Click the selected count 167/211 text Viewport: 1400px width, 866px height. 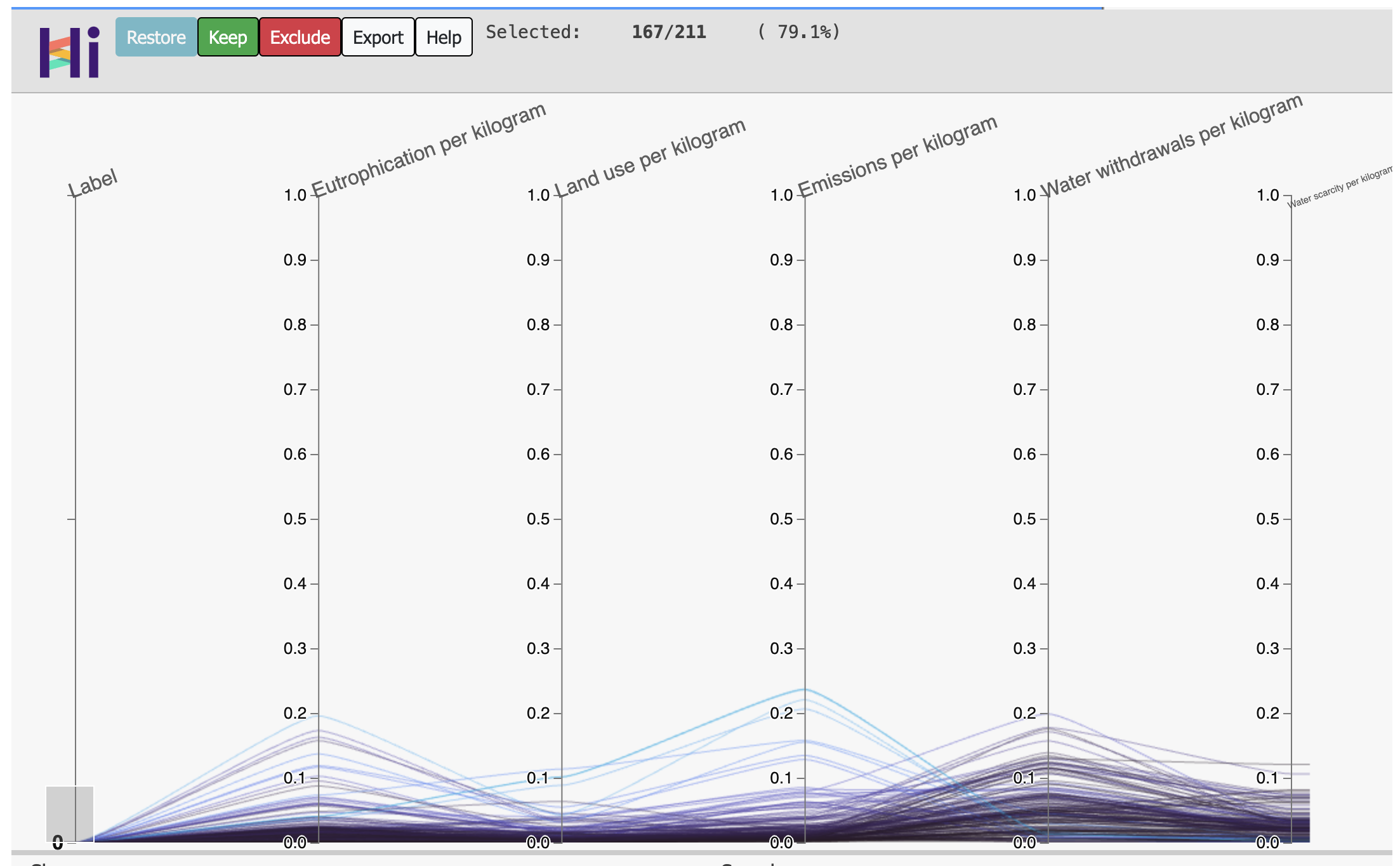point(668,32)
